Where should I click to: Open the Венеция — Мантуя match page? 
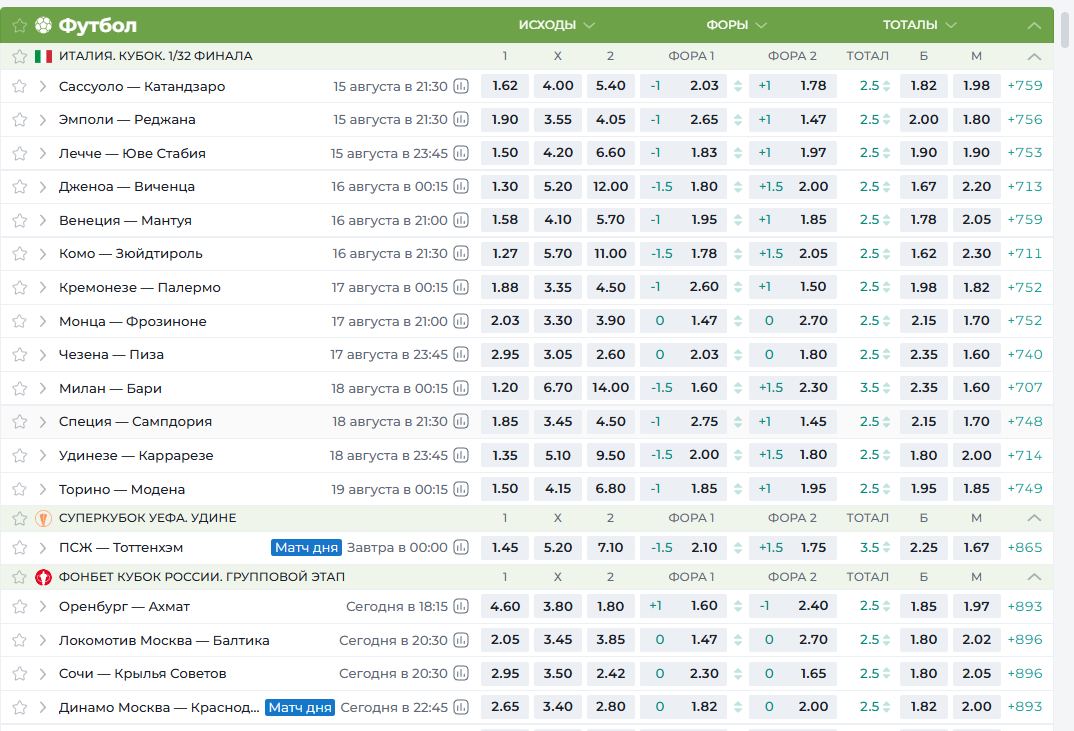(x=125, y=221)
